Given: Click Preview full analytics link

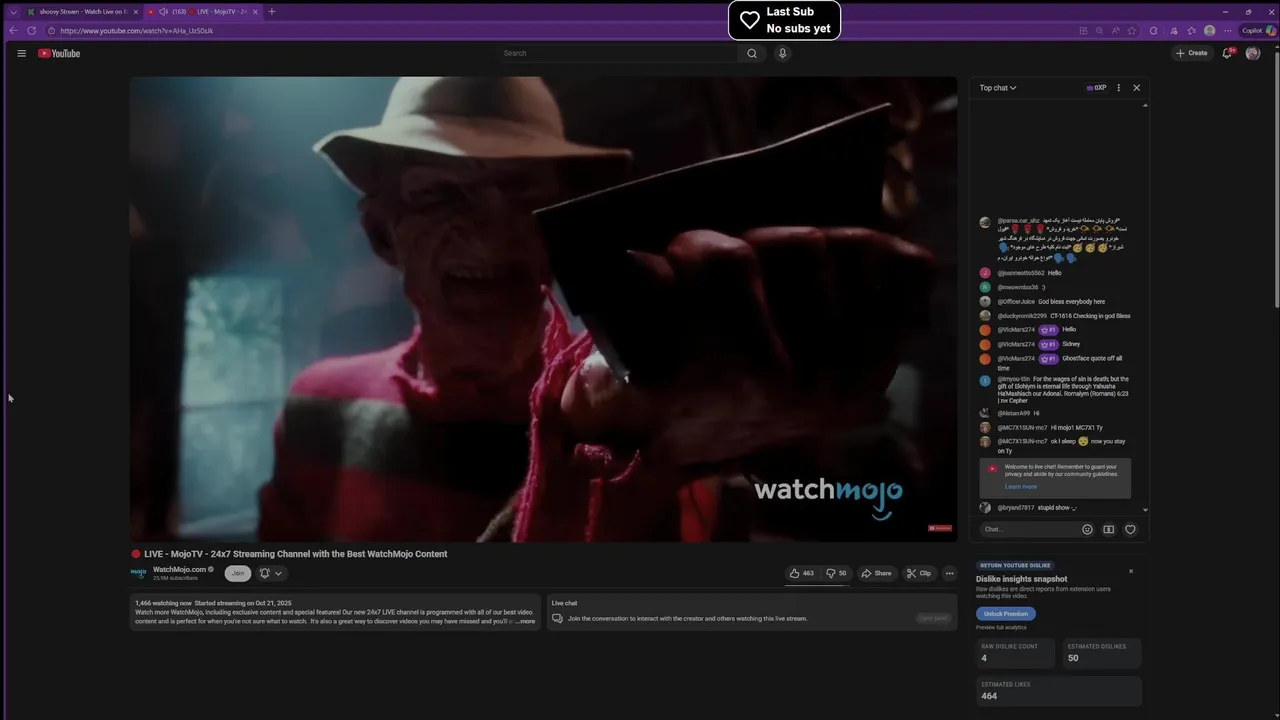Looking at the screenshot, I should tap(1001, 627).
